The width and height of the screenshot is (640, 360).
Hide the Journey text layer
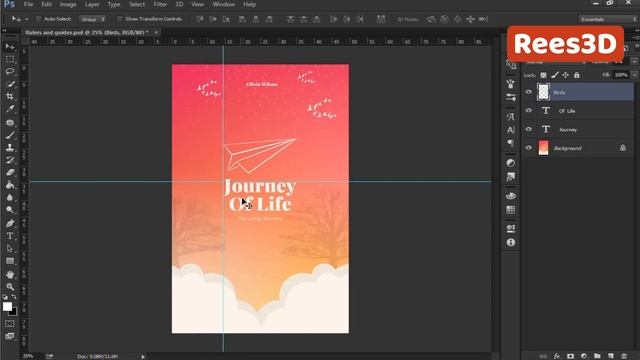coord(529,129)
